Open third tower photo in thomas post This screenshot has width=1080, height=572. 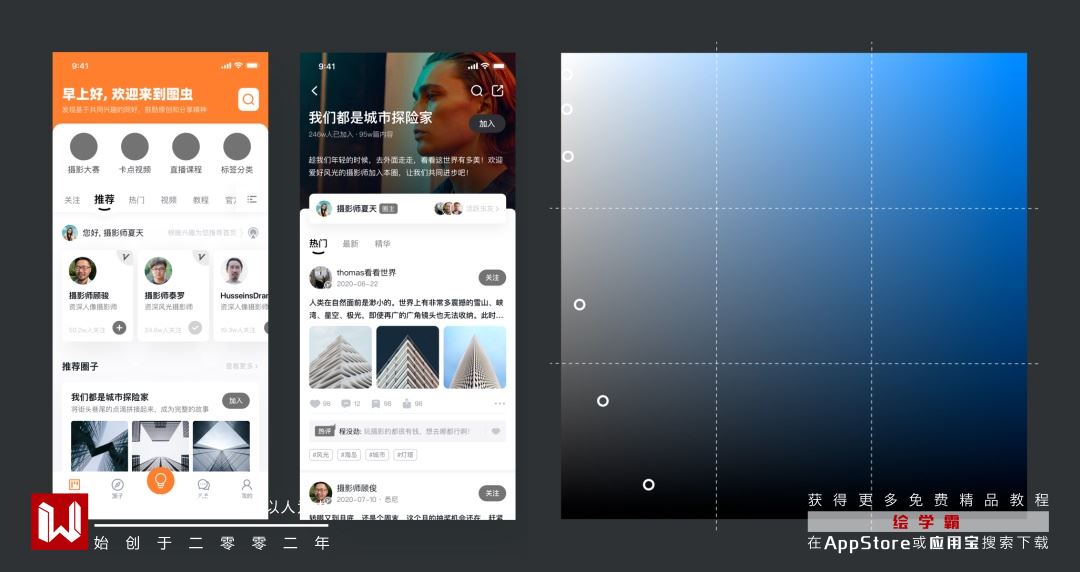tap(475, 357)
